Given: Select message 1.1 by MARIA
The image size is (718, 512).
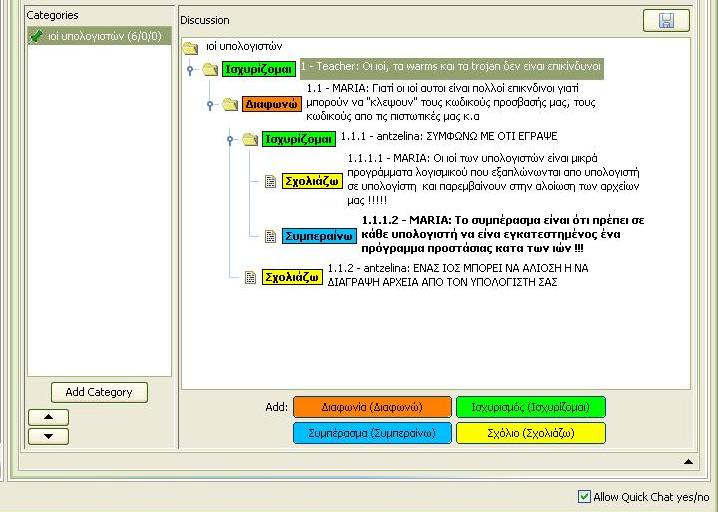Looking at the screenshot, I should pyautogui.click(x=451, y=102).
